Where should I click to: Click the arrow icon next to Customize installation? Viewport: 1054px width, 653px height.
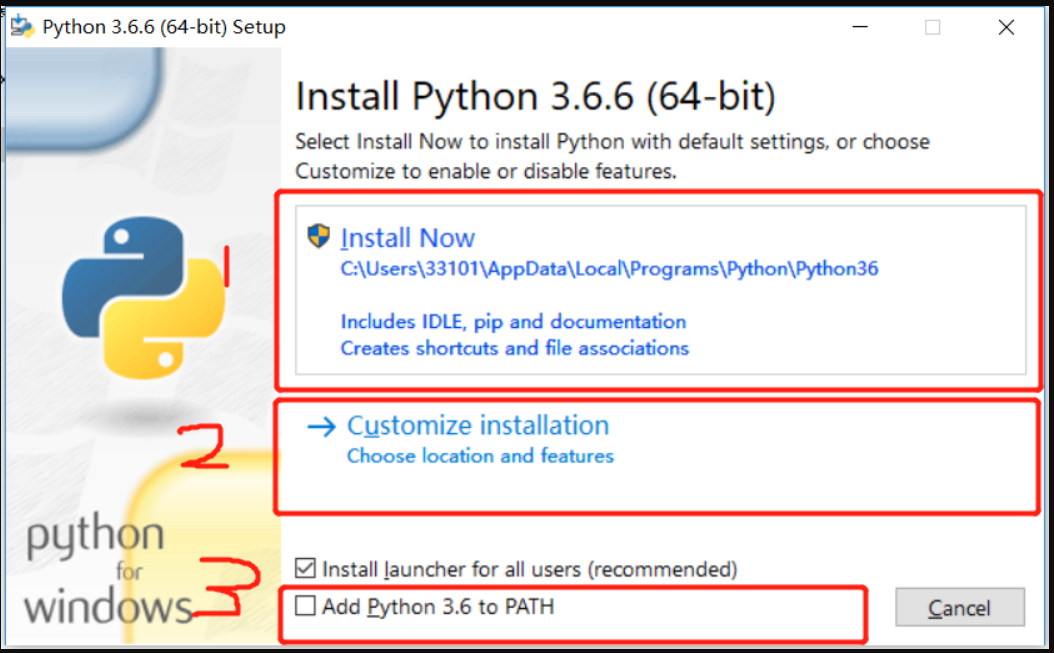[321, 426]
